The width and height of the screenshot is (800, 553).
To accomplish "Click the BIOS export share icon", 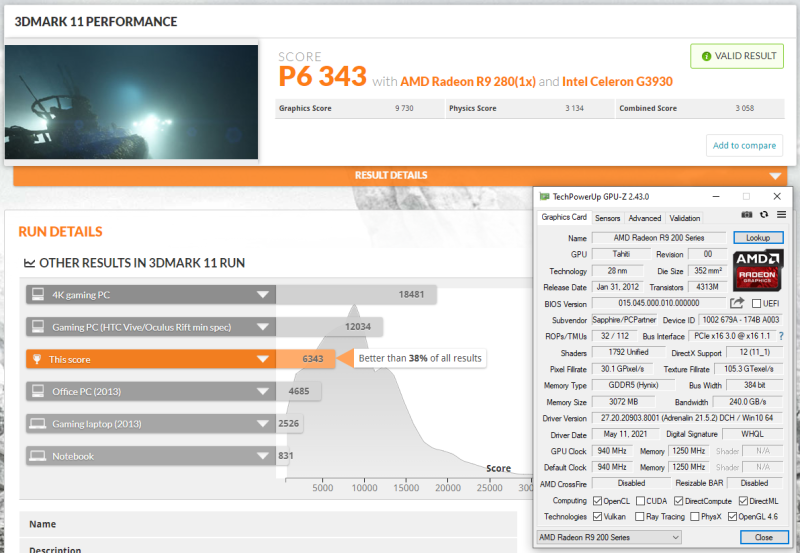I will tap(738, 303).
